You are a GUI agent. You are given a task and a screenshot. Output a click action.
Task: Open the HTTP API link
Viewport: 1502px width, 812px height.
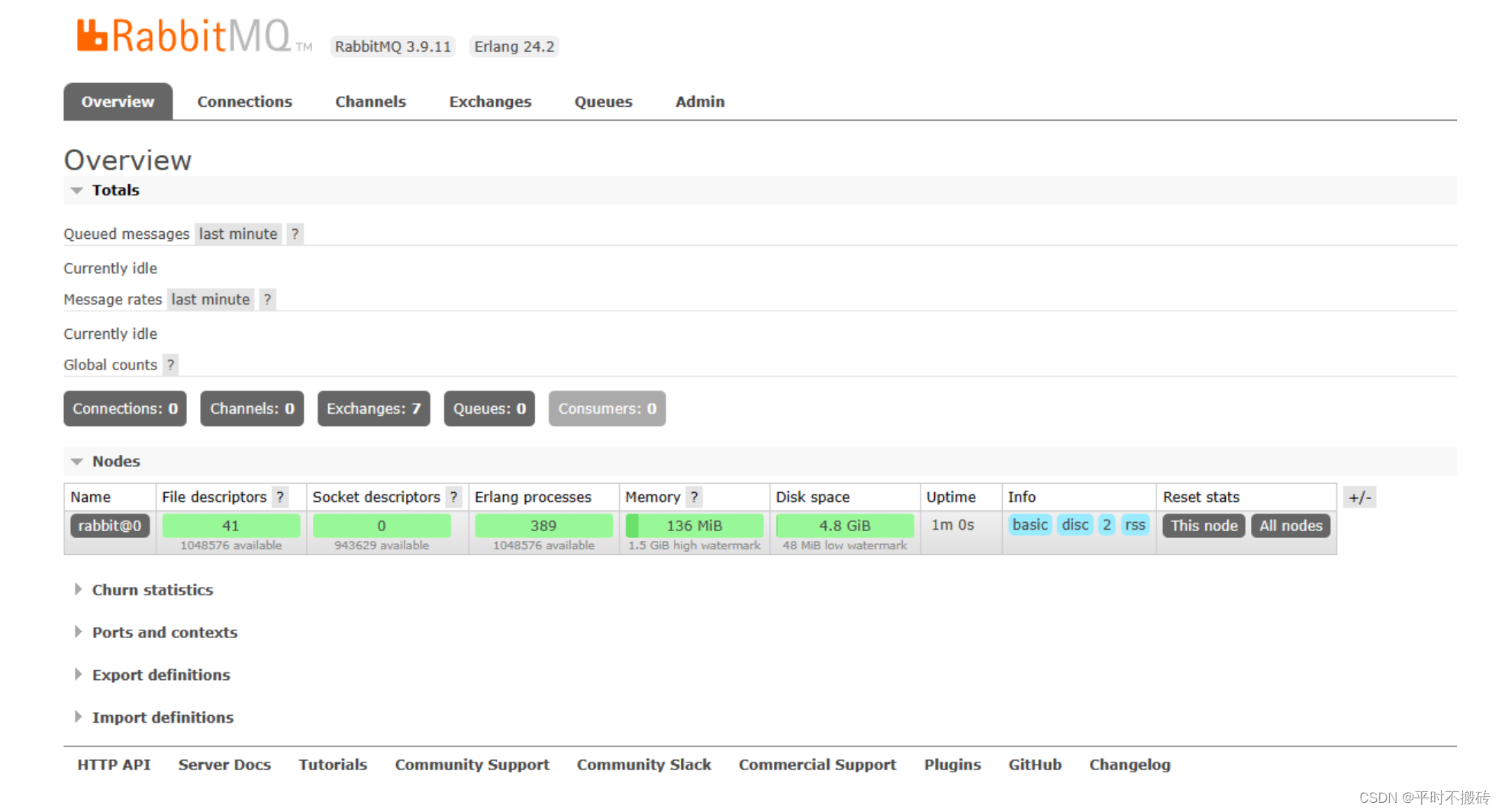pyautogui.click(x=114, y=765)
